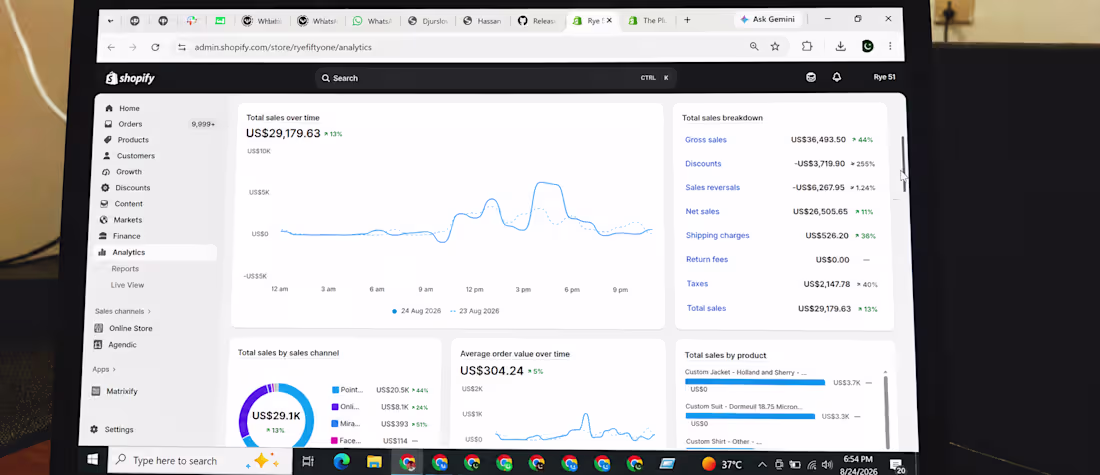
Task: Open the Shipping charges link
Action: pos(718,236)
